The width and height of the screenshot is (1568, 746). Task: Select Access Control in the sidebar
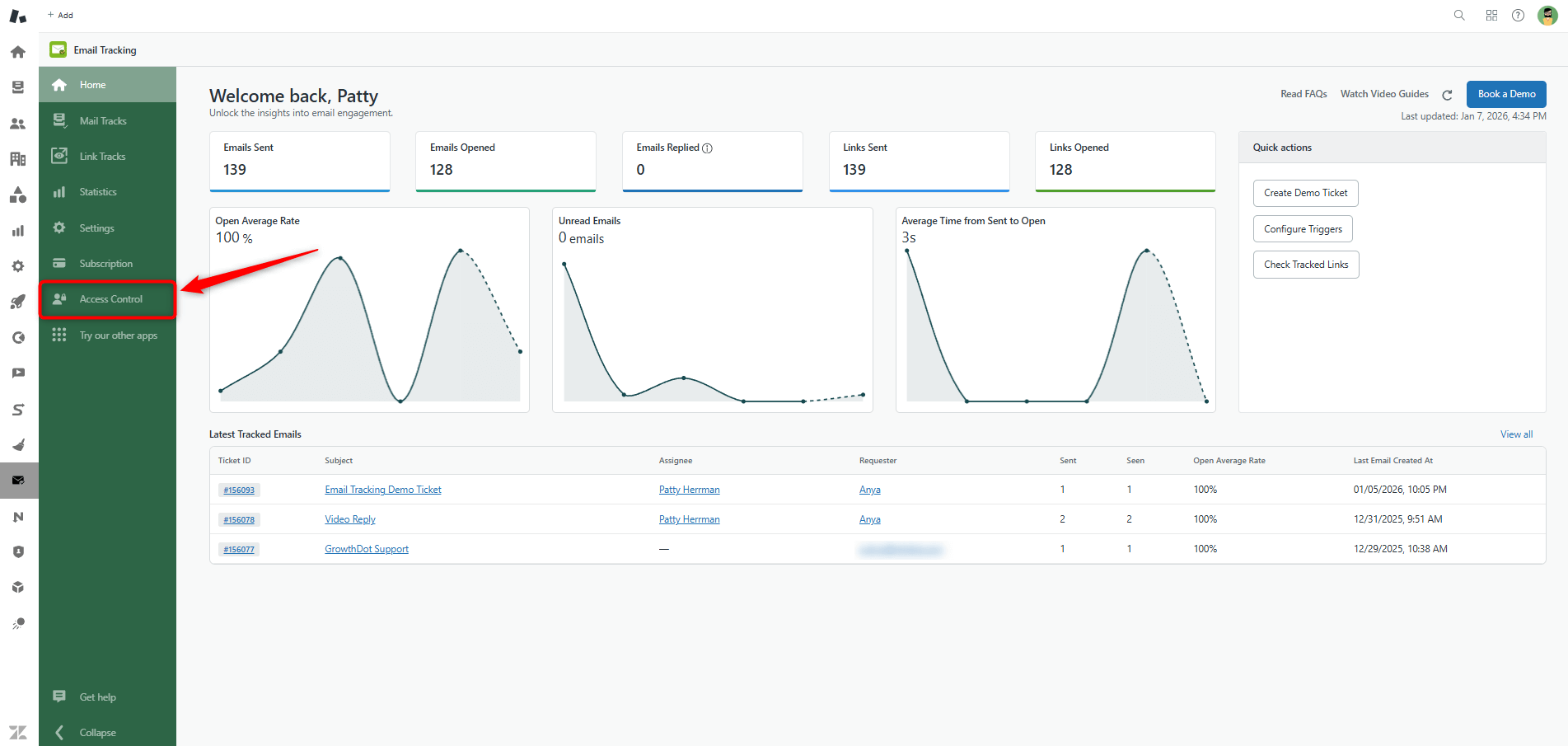point(110,299)
